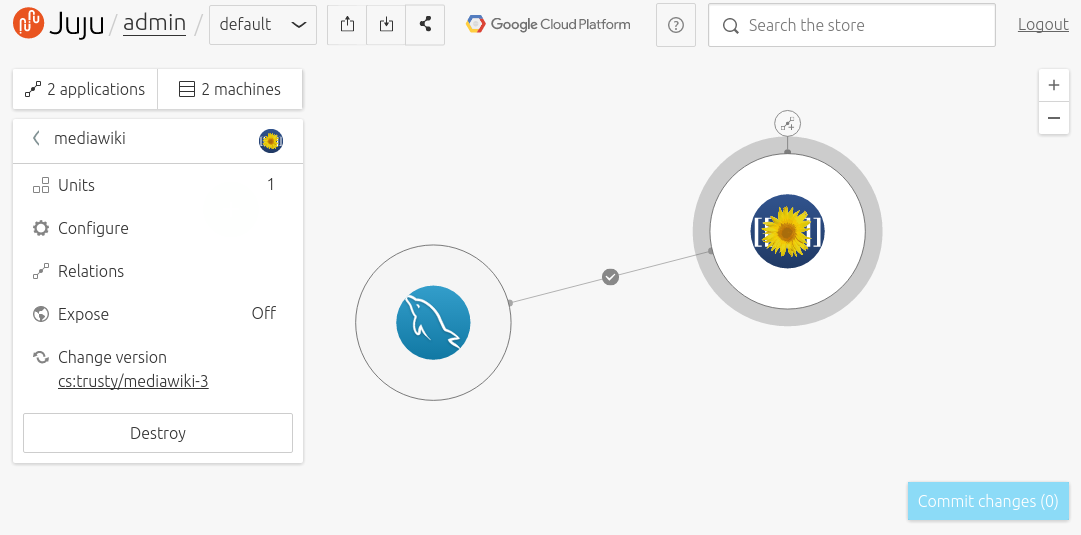Screen dimensions: 1081x535
Task: Click the import model icon
Action: click(386, 25)
